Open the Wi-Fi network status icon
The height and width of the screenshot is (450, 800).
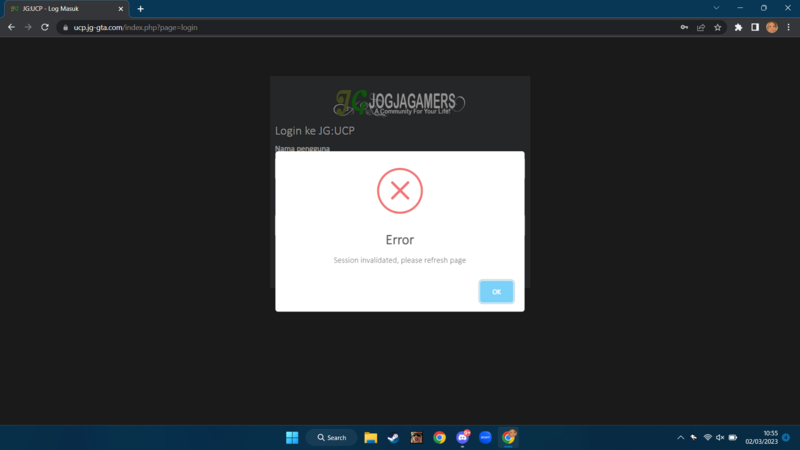pyautogui.click(x=708, y=437)
